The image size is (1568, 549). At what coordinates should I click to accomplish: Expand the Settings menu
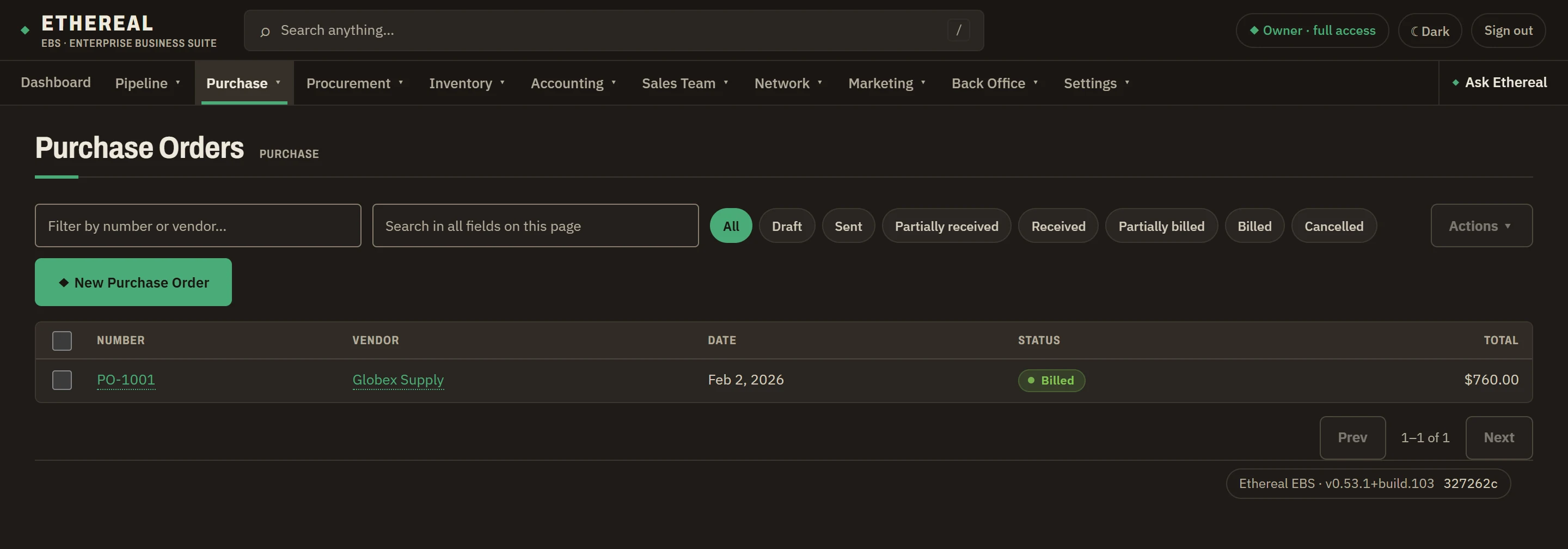1097,83
